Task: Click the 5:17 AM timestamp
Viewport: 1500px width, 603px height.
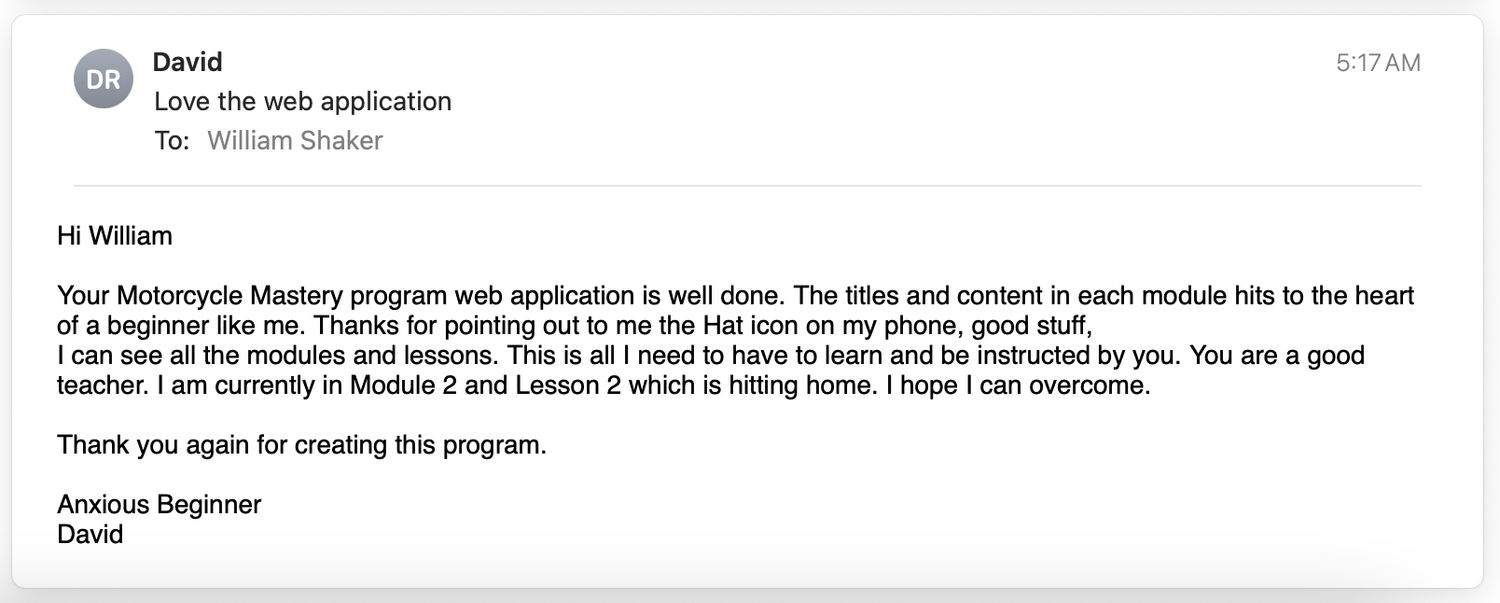Action: coord(1377,63)
